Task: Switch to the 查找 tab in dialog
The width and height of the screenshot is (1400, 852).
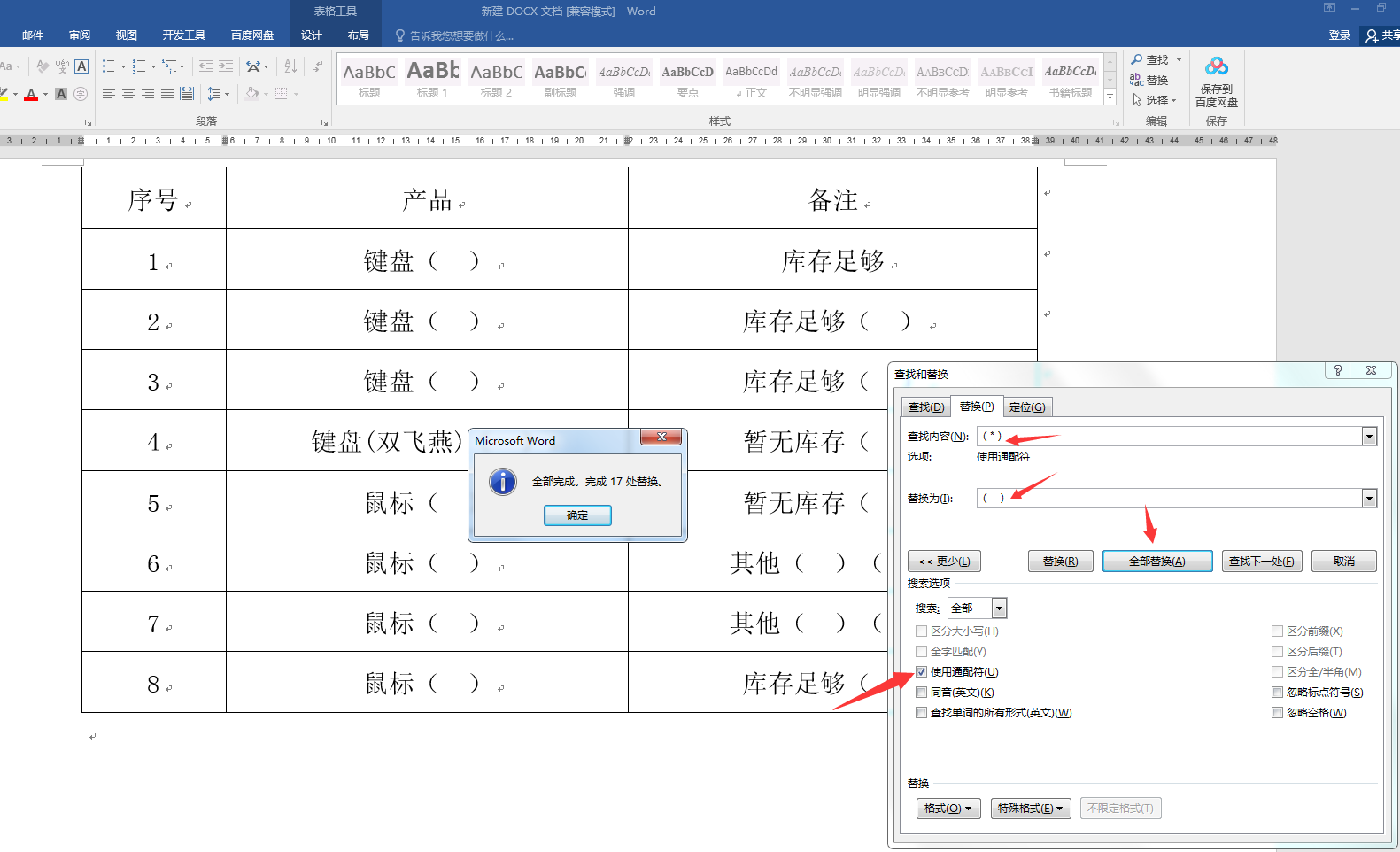Action: click(x=925, y=407)
